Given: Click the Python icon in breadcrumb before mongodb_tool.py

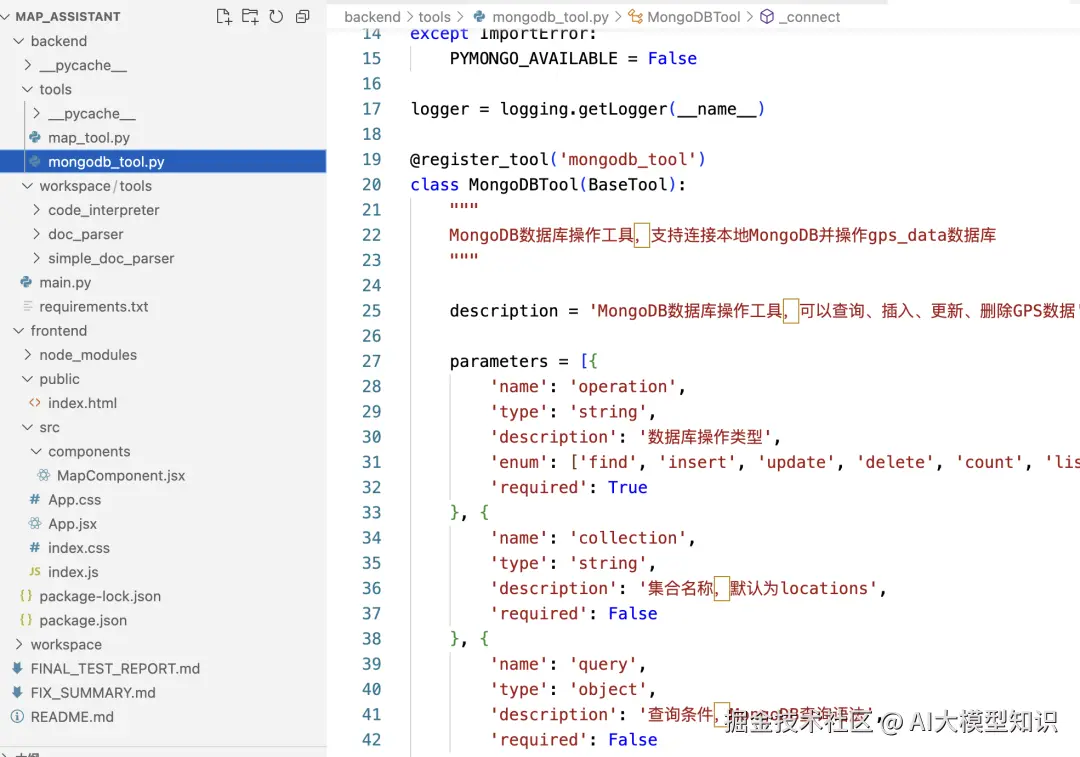Looking at the screenshot, I should (x=479, y=17).
